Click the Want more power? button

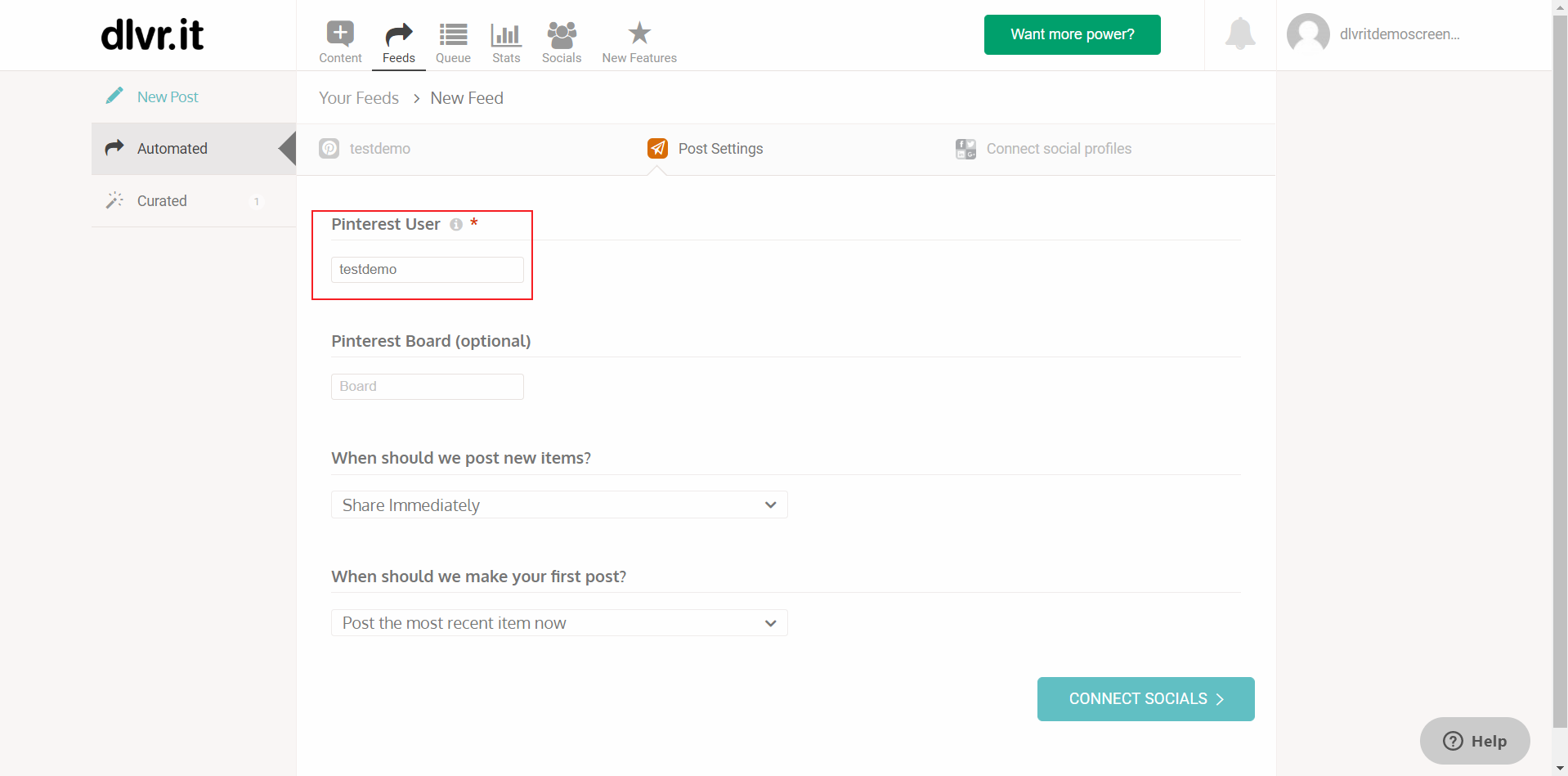click(x=1072, y=34)
